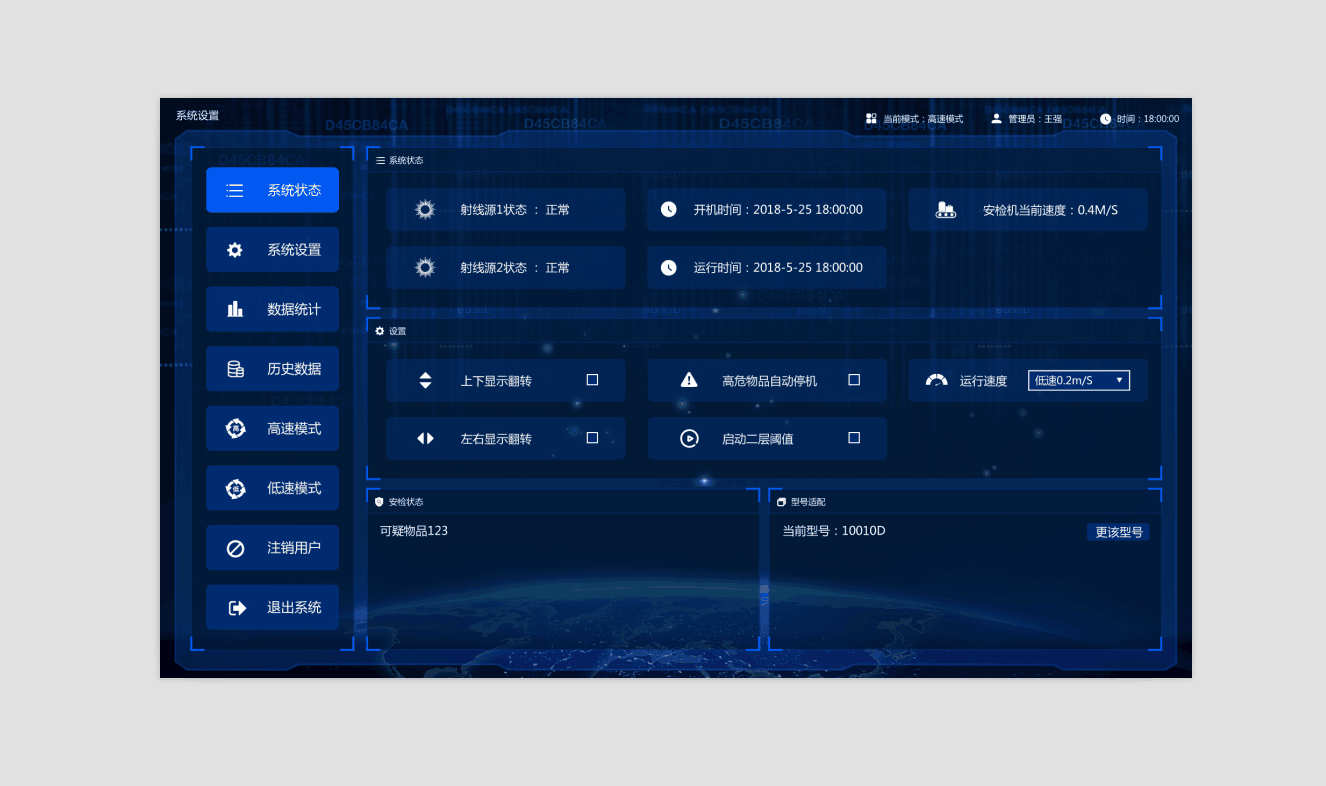The width and height of the screenshot is (1326, 786).
Task: Click the prohibition icon beside 注销用户
Action: (235, 548)
